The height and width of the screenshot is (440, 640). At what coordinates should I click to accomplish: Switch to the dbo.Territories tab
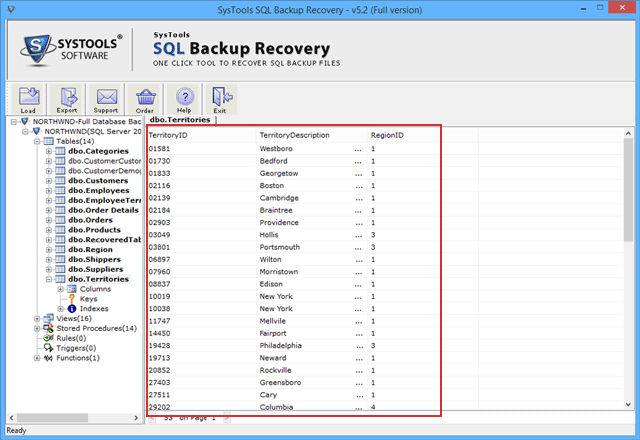[180, 120]
